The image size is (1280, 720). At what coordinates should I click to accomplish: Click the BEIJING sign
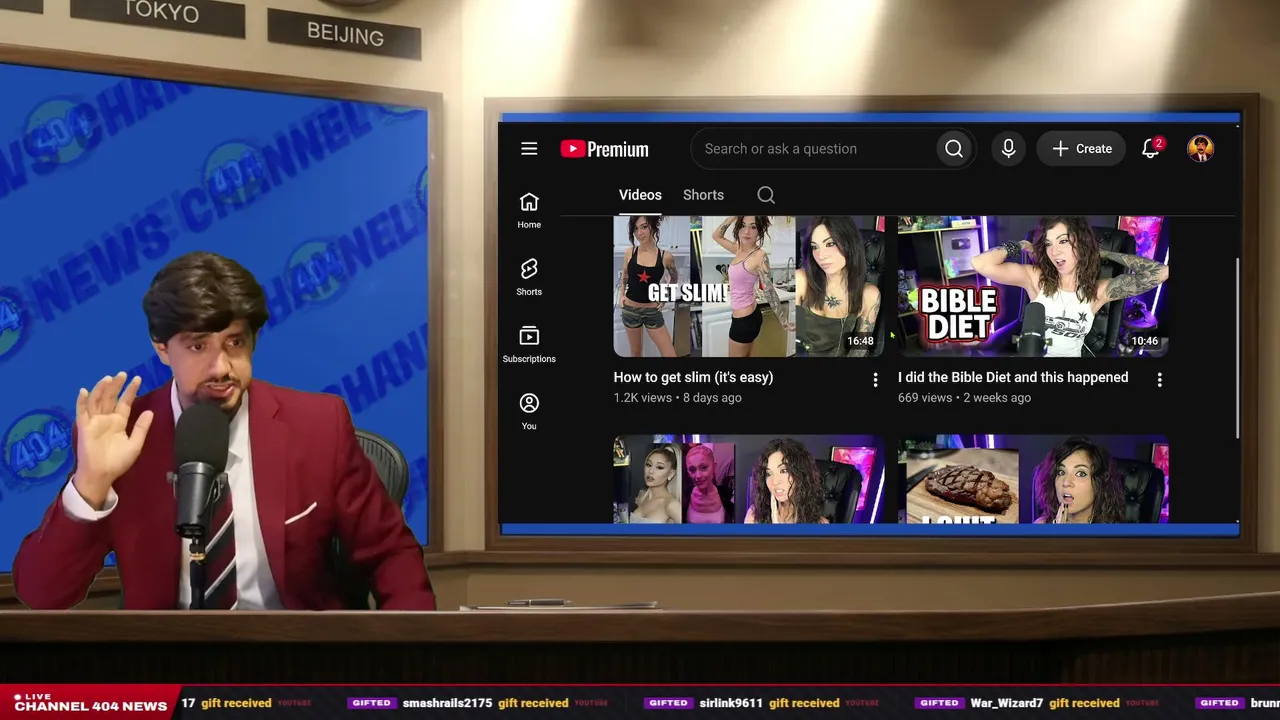(x=345, y=34)
